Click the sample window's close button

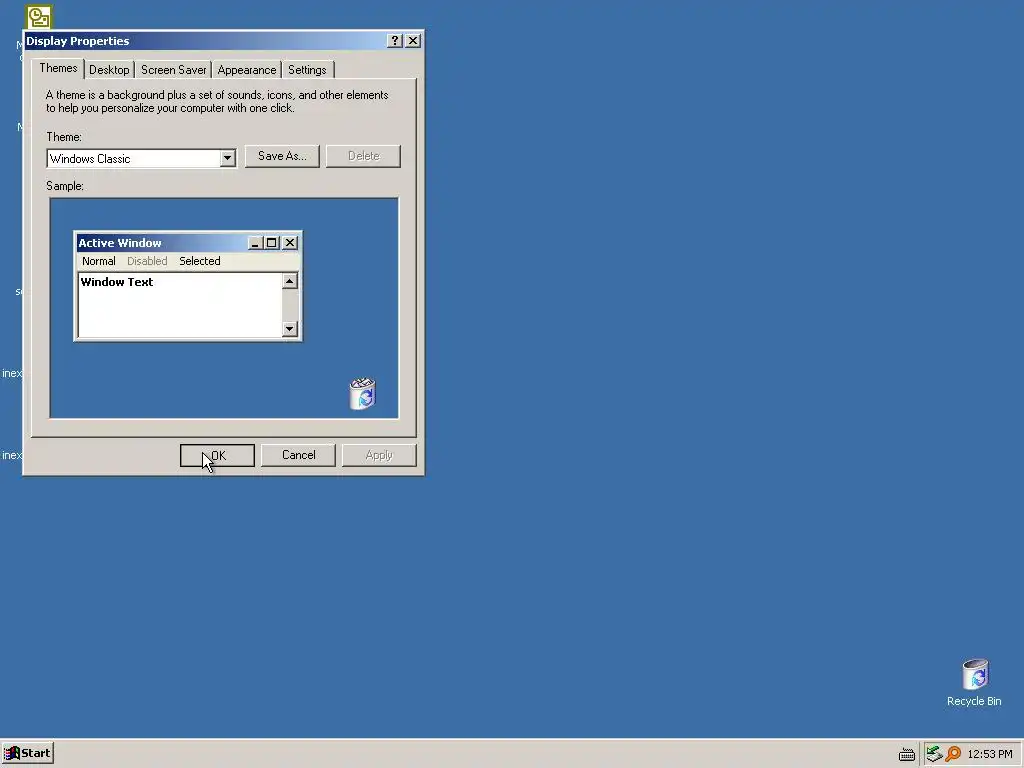(x=290, y=243)
